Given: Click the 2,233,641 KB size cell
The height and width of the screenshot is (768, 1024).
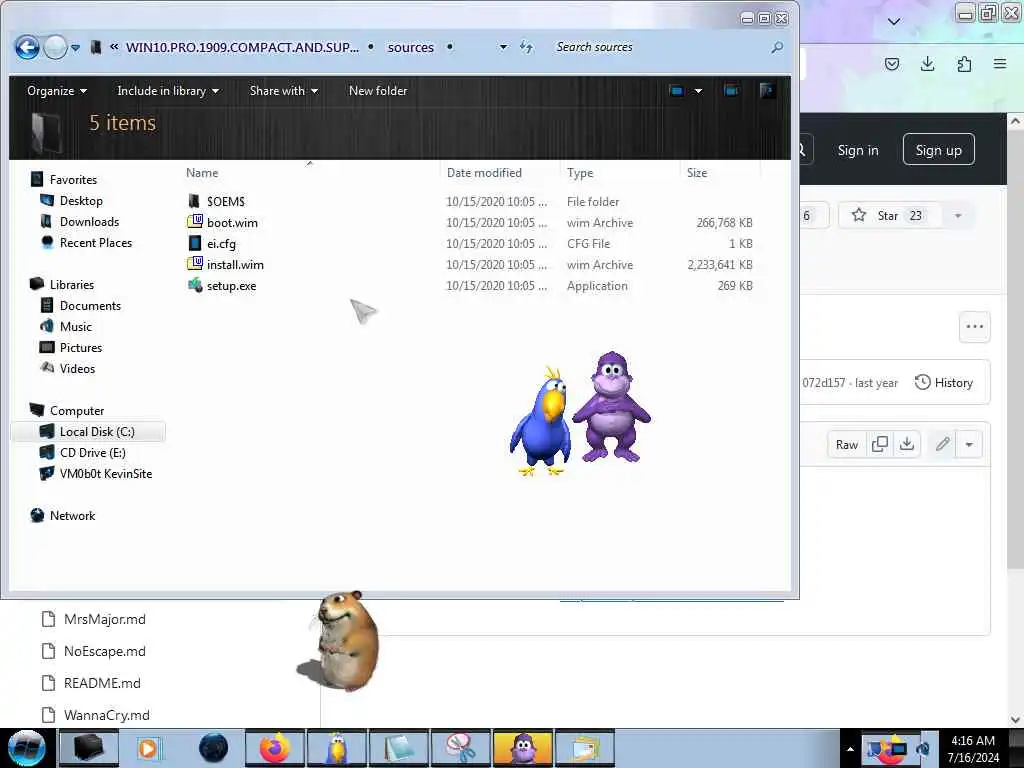Looking at the screenshot, I should [x=720, y=264].
